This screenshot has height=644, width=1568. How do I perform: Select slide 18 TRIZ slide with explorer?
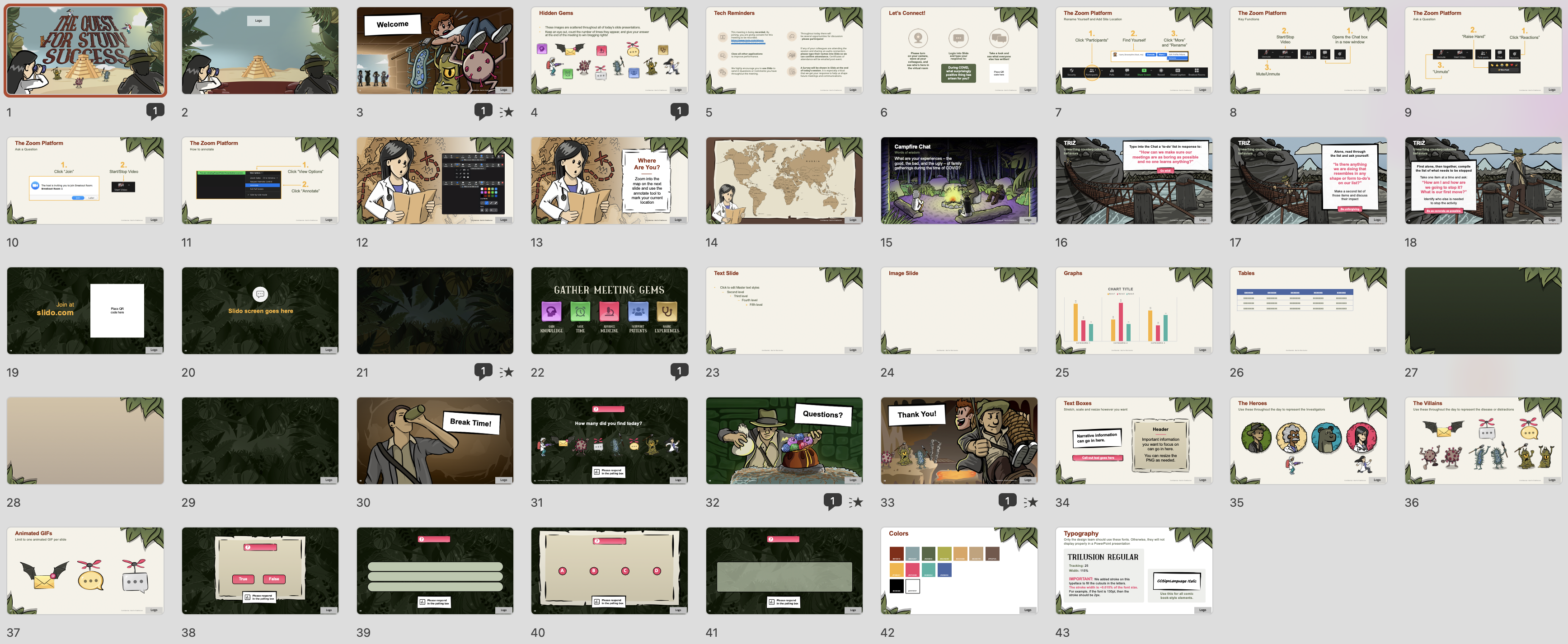point(1483,181)
